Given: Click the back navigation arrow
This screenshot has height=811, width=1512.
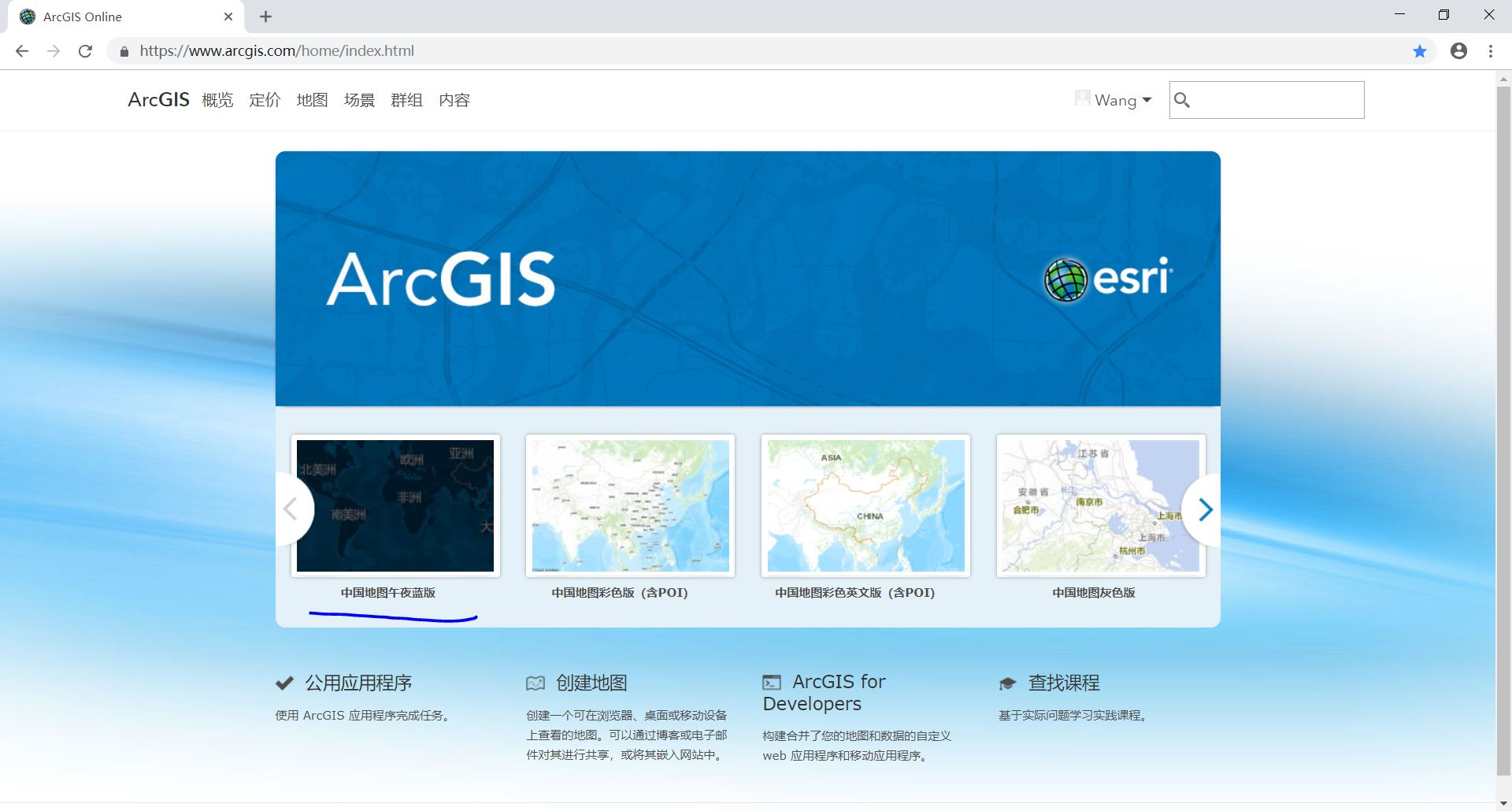Looking at the screenshot, I should point(22,50).
